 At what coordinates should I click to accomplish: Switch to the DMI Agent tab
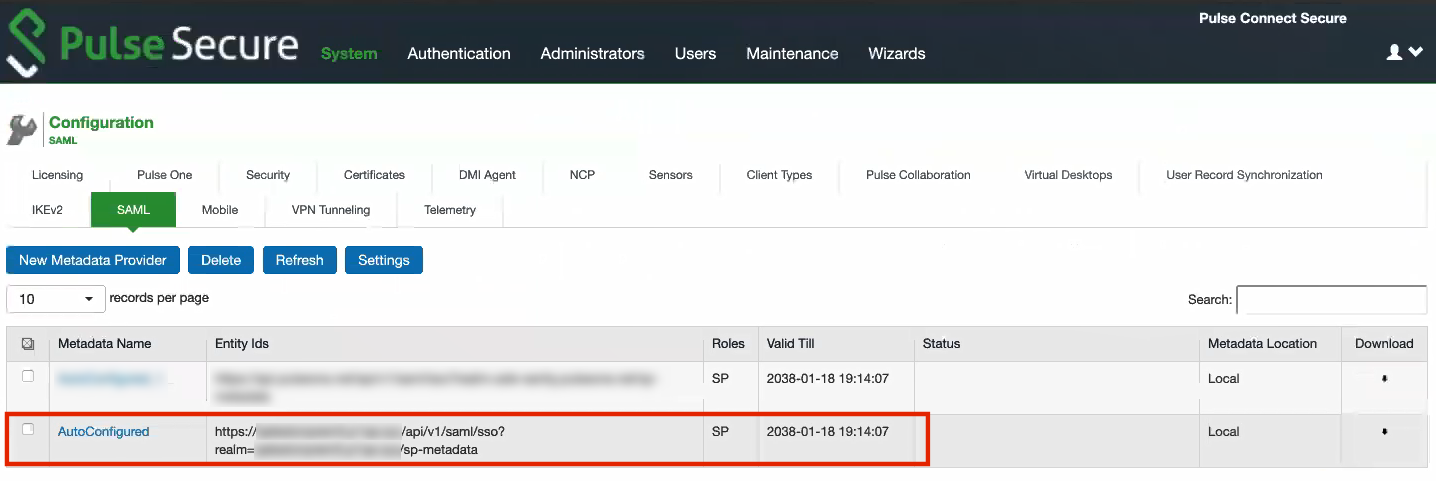[487, 175]
